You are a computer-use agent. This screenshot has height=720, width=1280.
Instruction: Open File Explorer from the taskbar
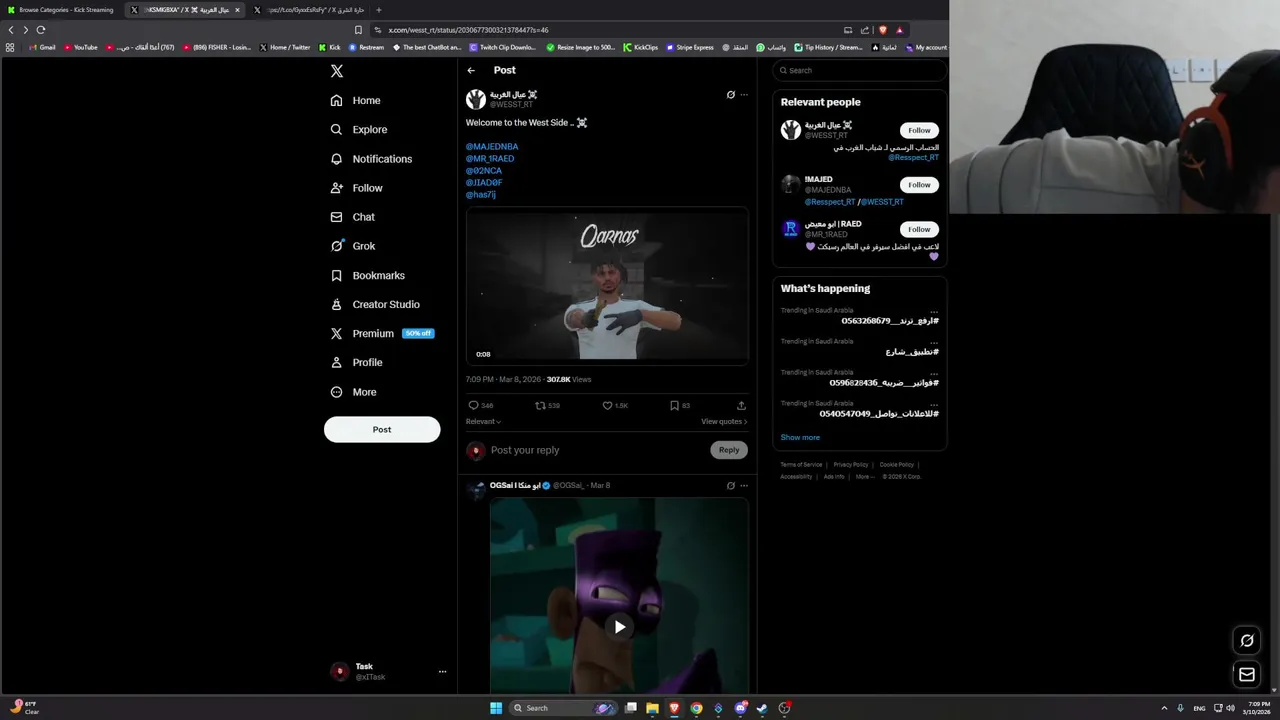(652, 708)
